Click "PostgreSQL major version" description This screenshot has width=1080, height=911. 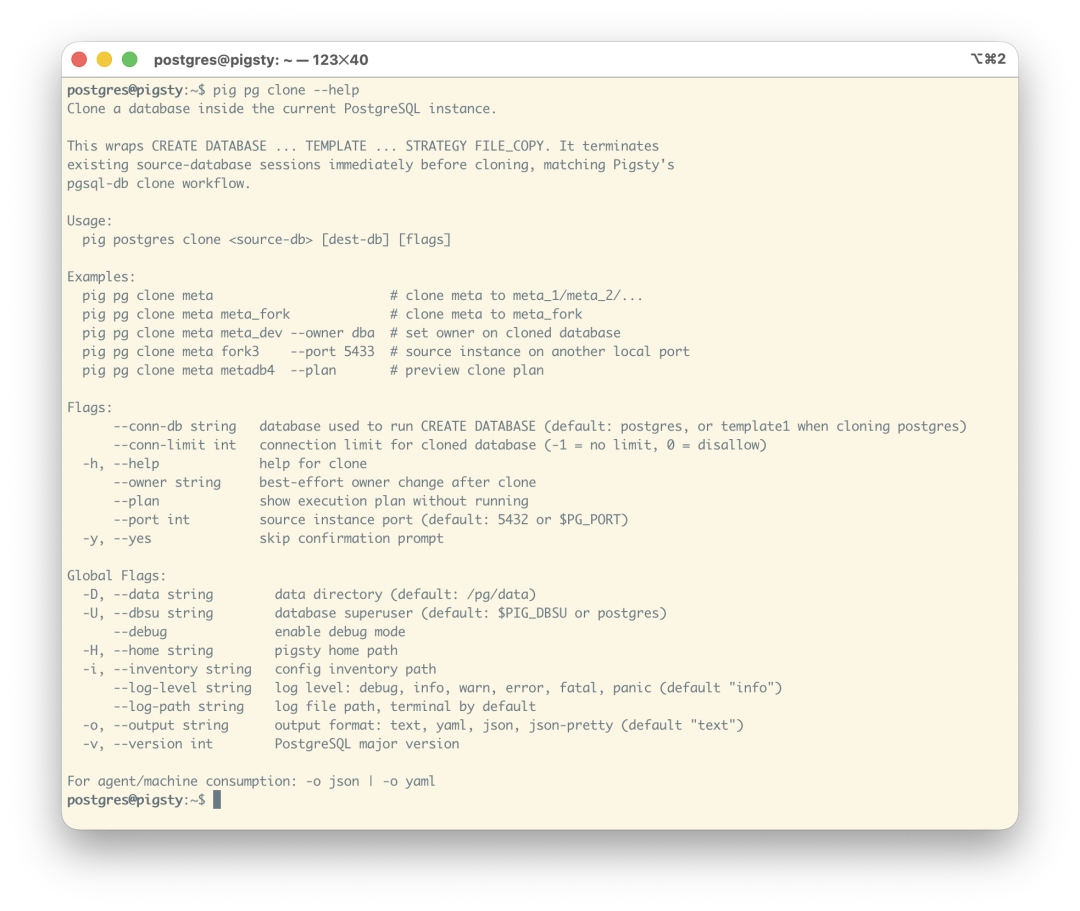(x=367, y=744)
